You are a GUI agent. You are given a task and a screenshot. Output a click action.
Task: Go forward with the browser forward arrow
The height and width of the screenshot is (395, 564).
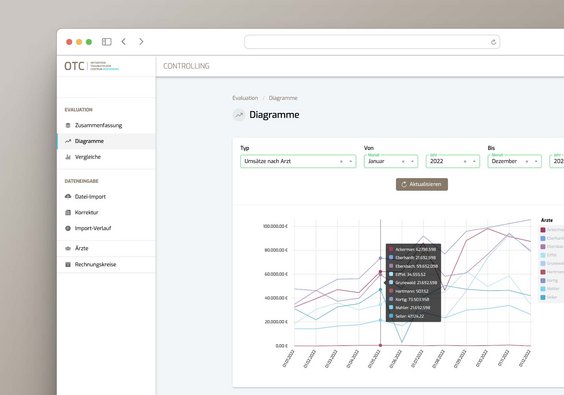tap(141, 42)
